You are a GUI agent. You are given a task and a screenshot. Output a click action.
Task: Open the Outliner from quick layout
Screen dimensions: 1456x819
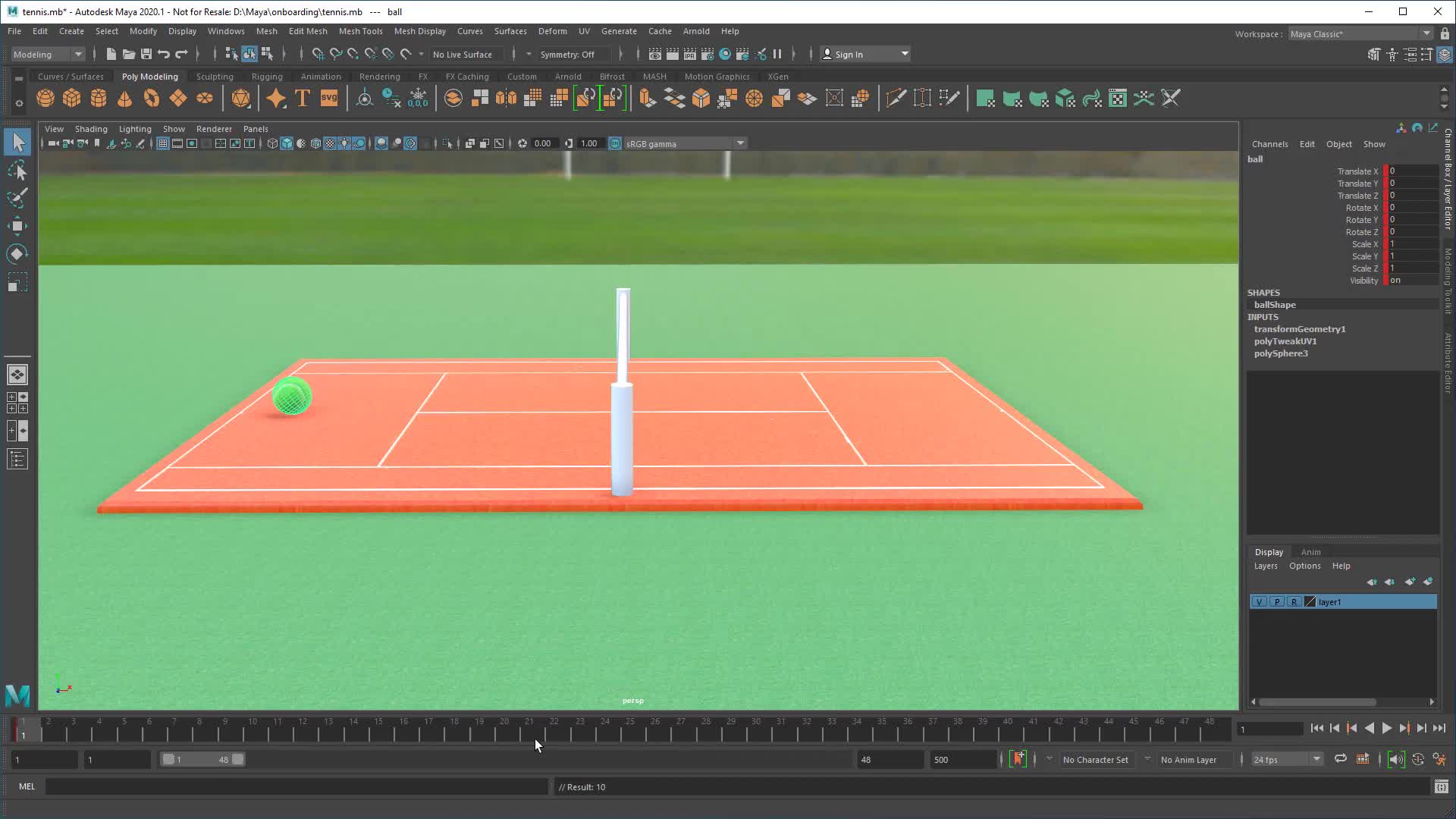[x=17, y=459]
